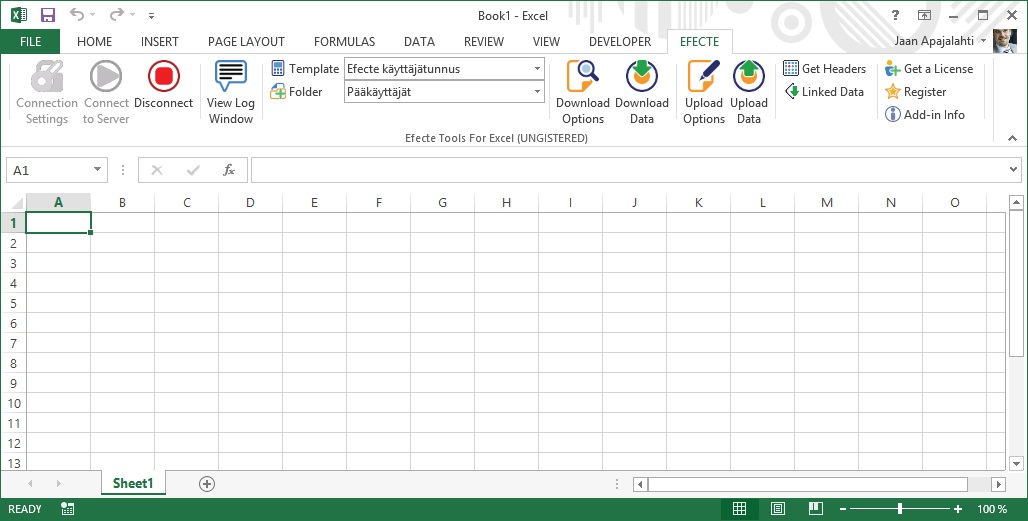Click the zoom slider handle
The image size is (1028, 521).
click(x=900, y=509)
